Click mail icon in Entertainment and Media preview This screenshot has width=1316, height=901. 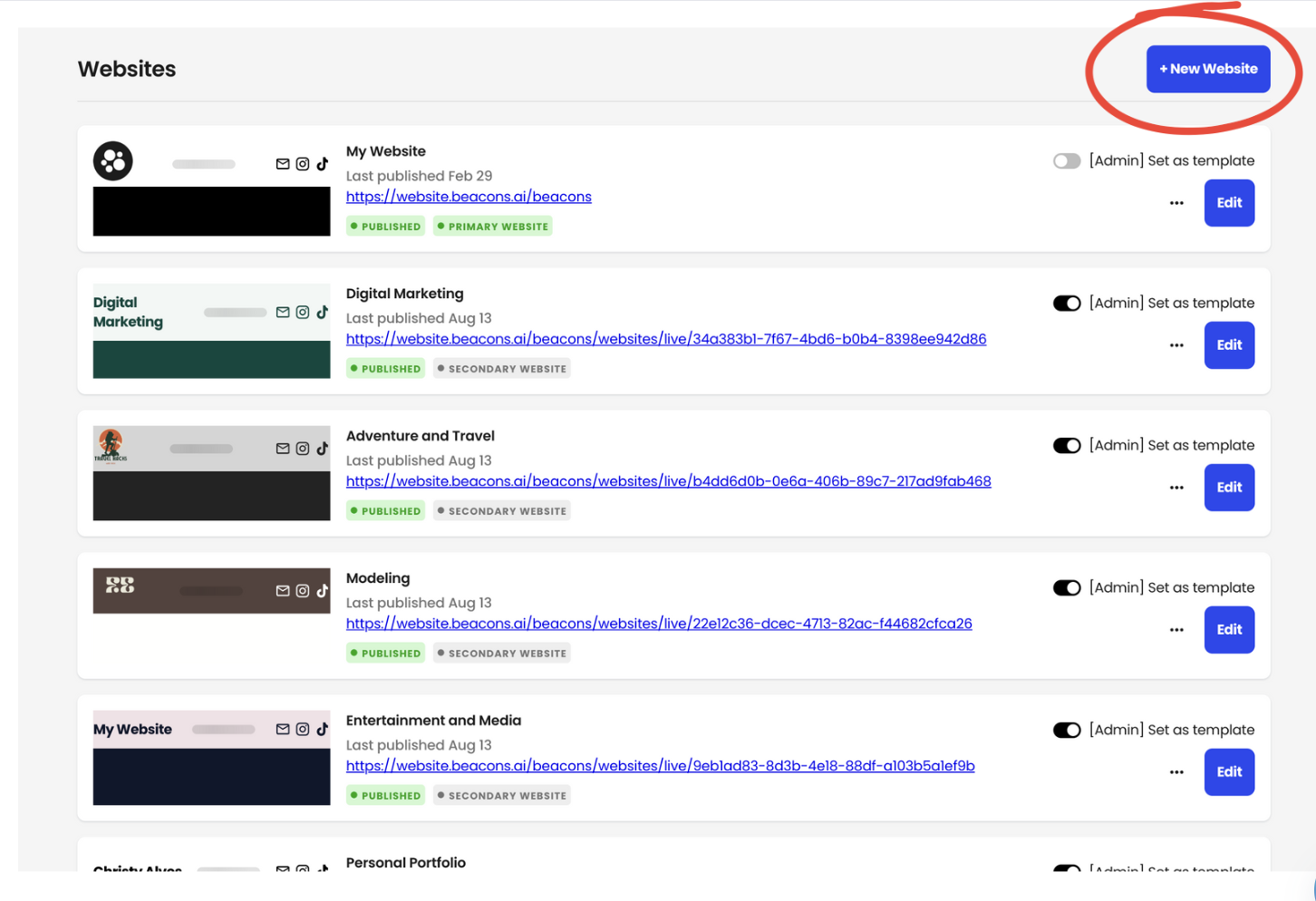pos(283,730)
